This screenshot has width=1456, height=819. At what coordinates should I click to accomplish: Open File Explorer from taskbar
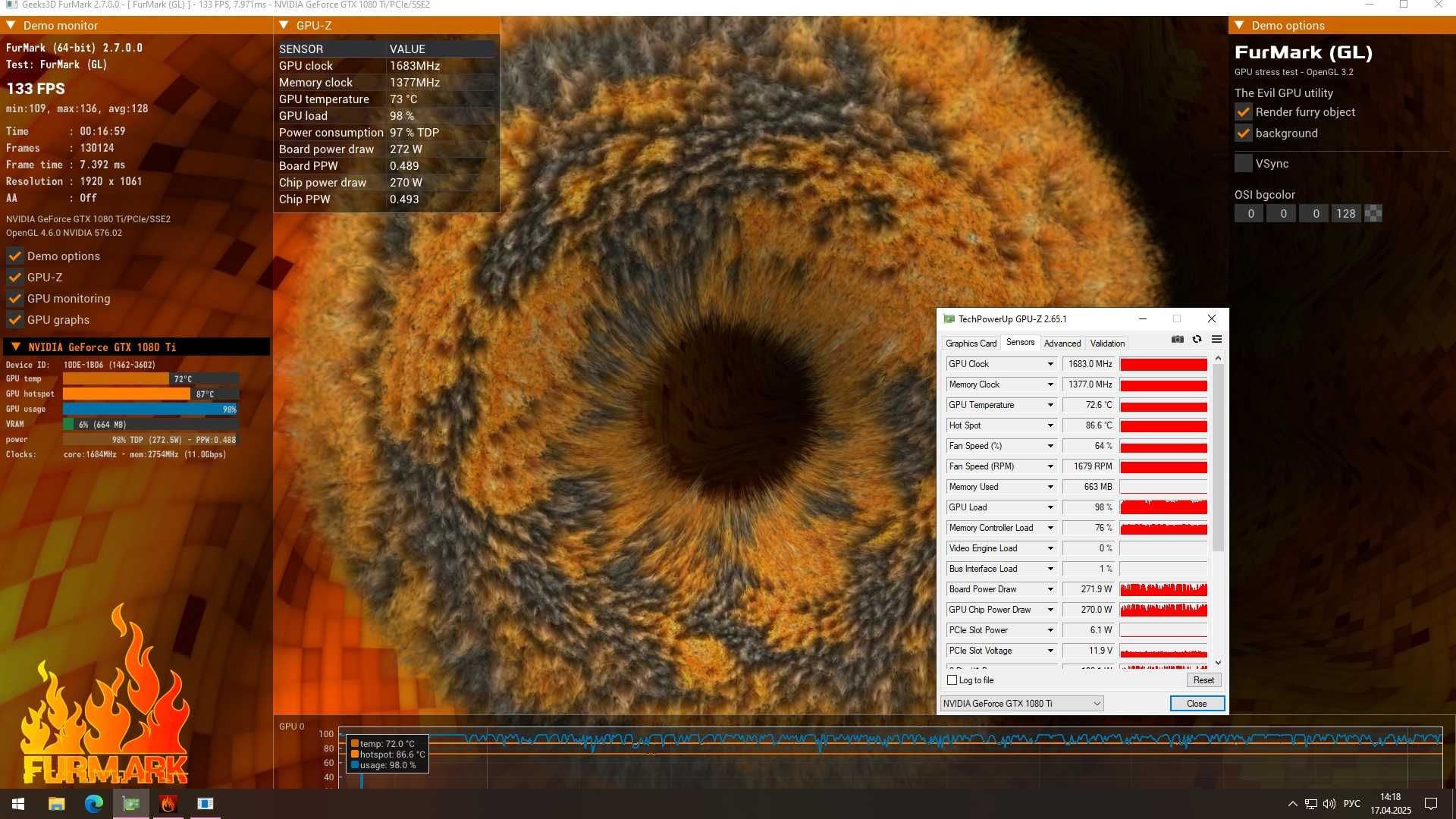[56, 804]
